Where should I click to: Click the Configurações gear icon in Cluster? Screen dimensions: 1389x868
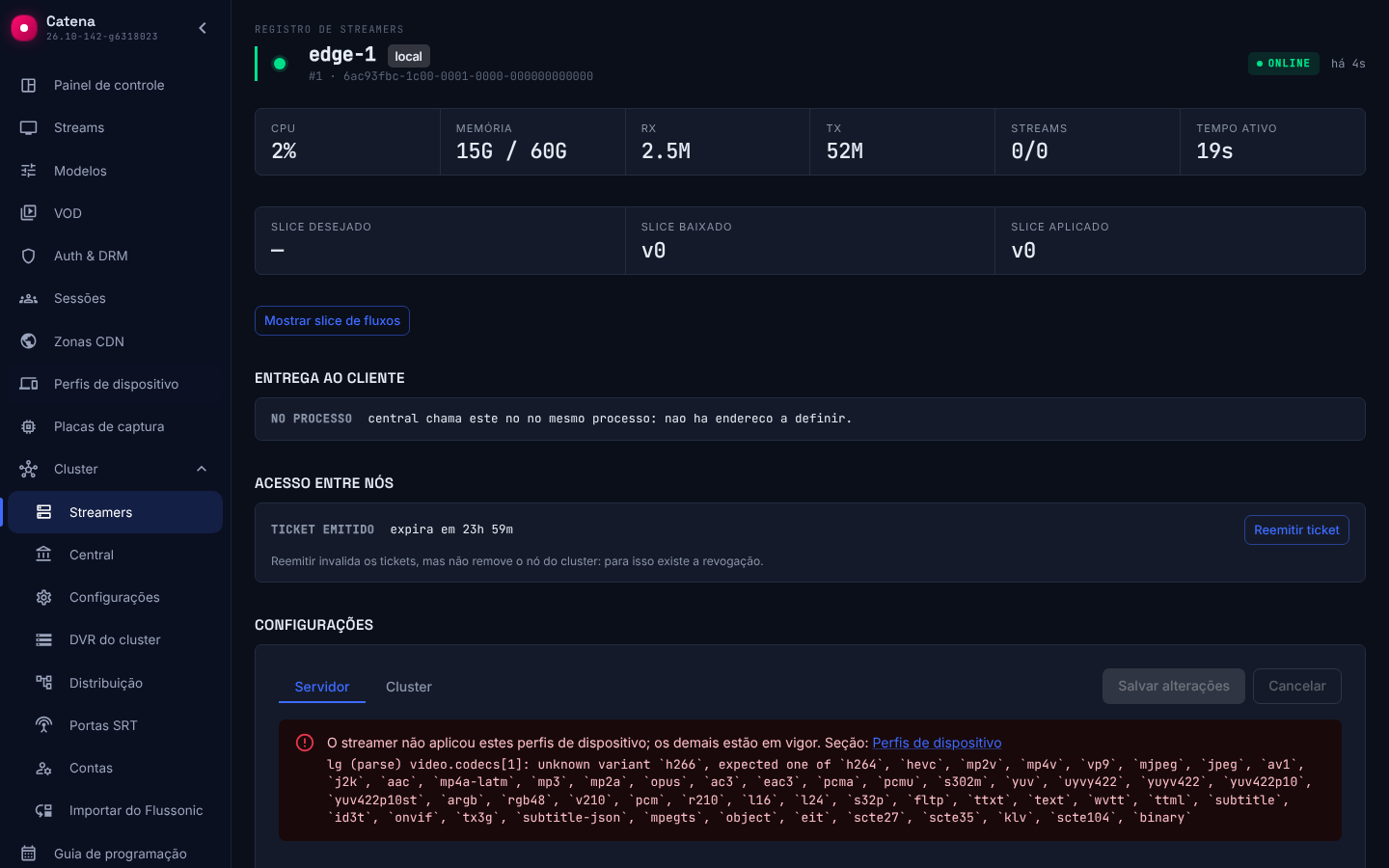click(x=44, y=597)
